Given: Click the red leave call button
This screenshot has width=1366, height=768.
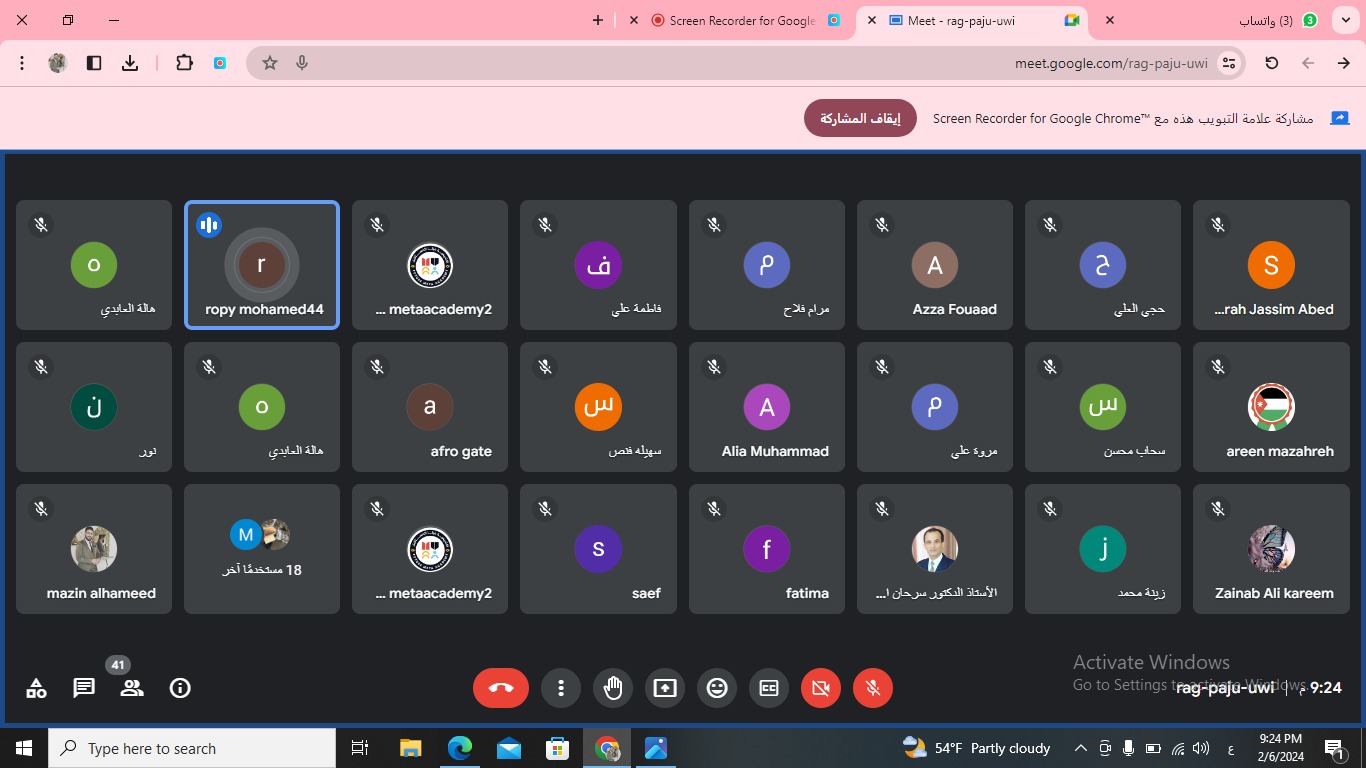Looking at the screenshot, I should [x=501, y=688].
